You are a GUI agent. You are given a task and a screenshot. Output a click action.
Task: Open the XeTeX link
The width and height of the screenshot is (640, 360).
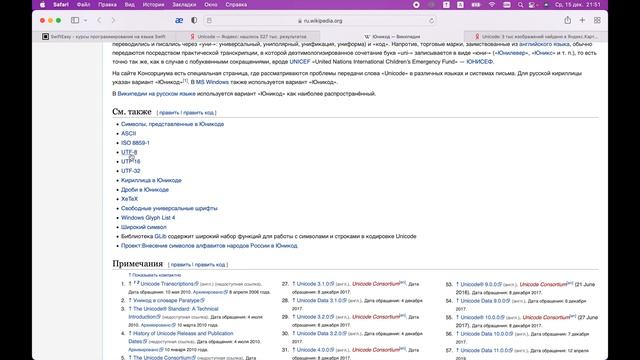[129, 199]
